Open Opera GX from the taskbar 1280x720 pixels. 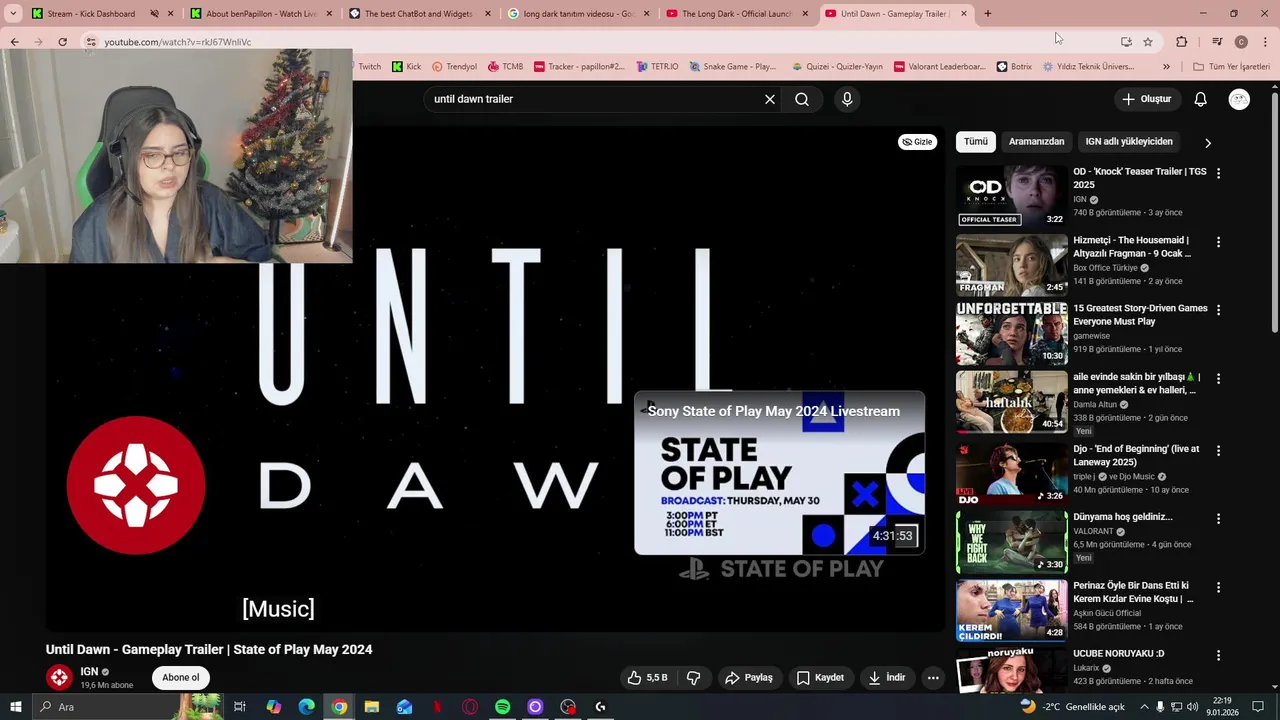pyautogui.click(x=470, y=707)
